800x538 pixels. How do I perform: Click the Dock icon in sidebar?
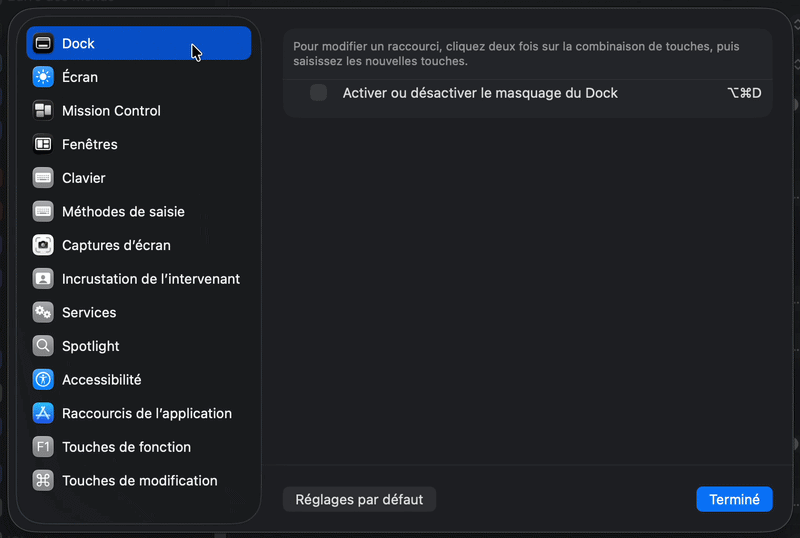point(43,44)
